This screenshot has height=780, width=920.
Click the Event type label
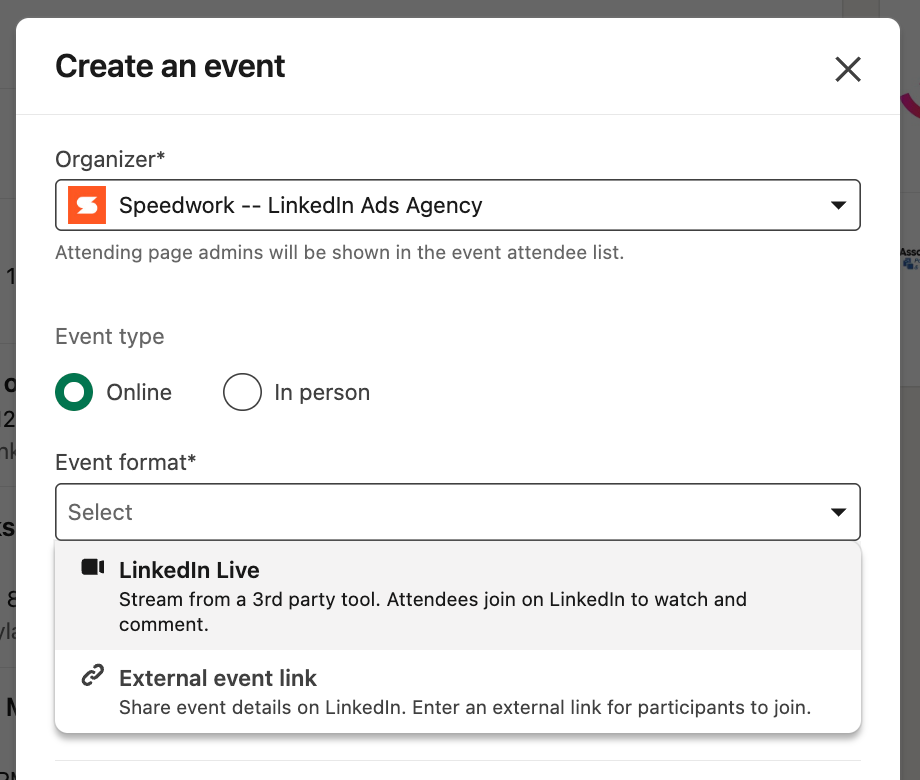tap(110, 337)
